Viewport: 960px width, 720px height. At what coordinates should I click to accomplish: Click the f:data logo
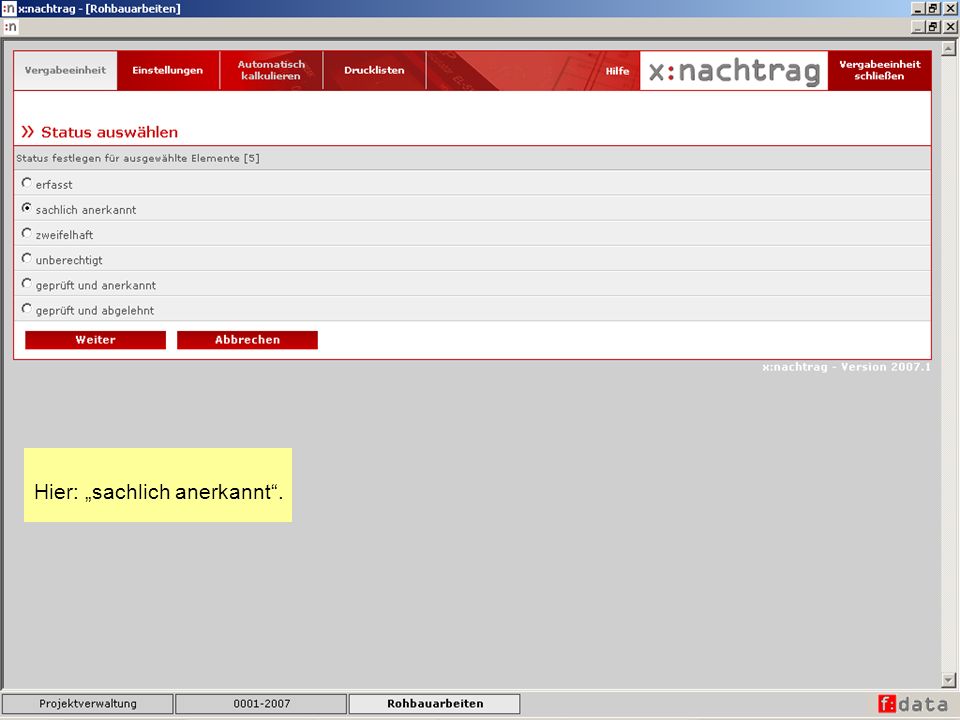pos(913,704)
